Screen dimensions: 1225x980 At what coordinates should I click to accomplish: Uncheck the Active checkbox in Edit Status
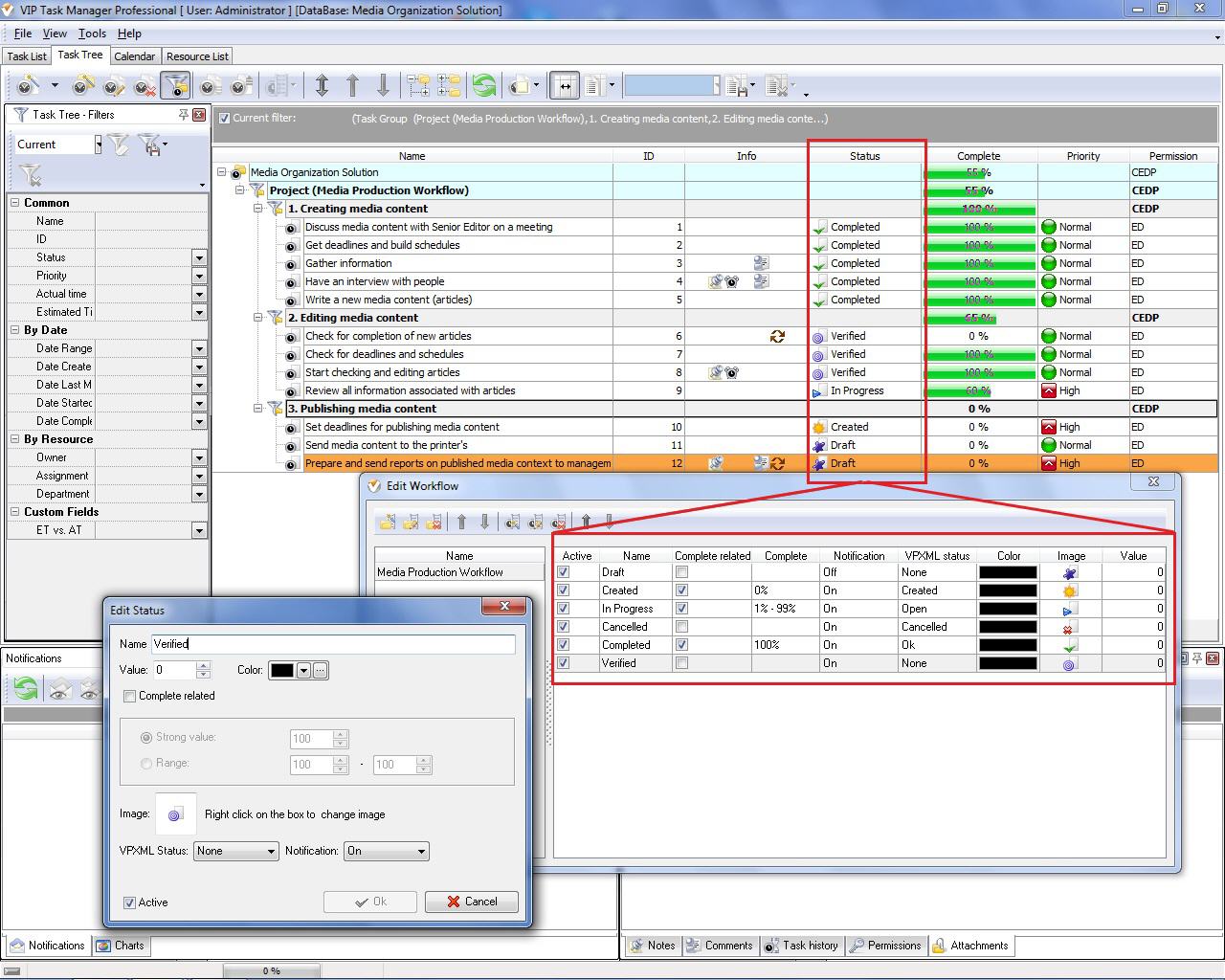coord(130,902)
